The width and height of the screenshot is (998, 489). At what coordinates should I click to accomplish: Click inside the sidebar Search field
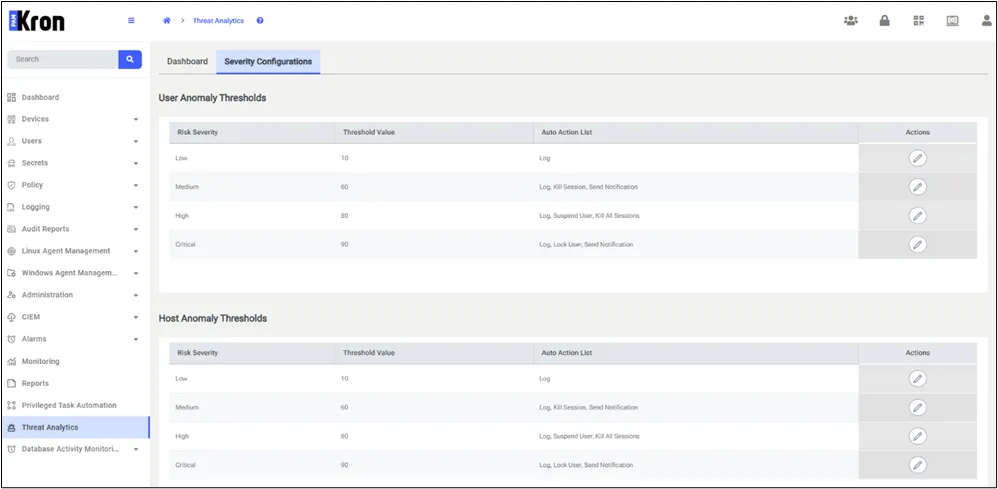[x=62, y=59]
